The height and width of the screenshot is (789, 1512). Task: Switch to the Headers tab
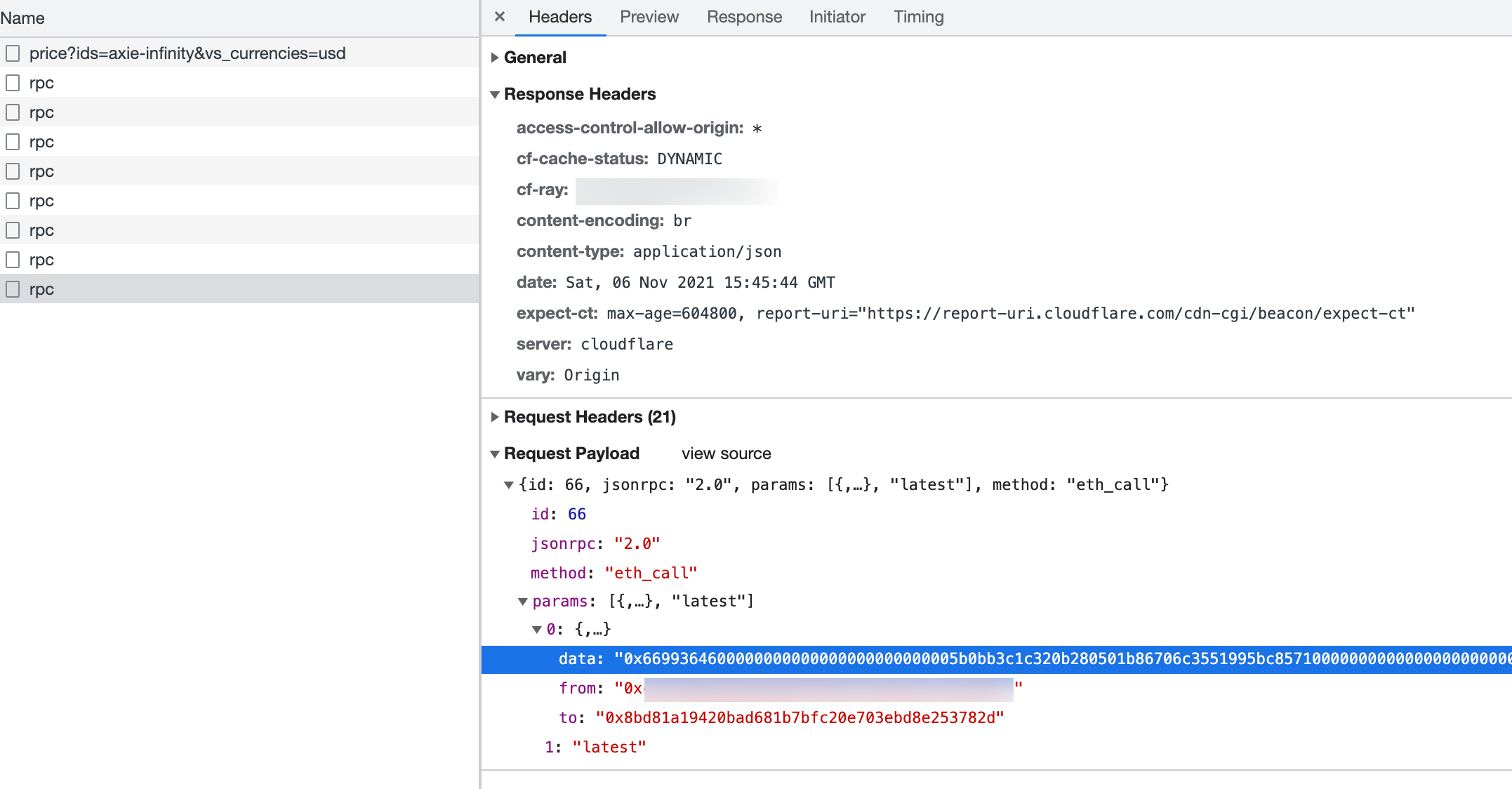click(x=560, y=17)
